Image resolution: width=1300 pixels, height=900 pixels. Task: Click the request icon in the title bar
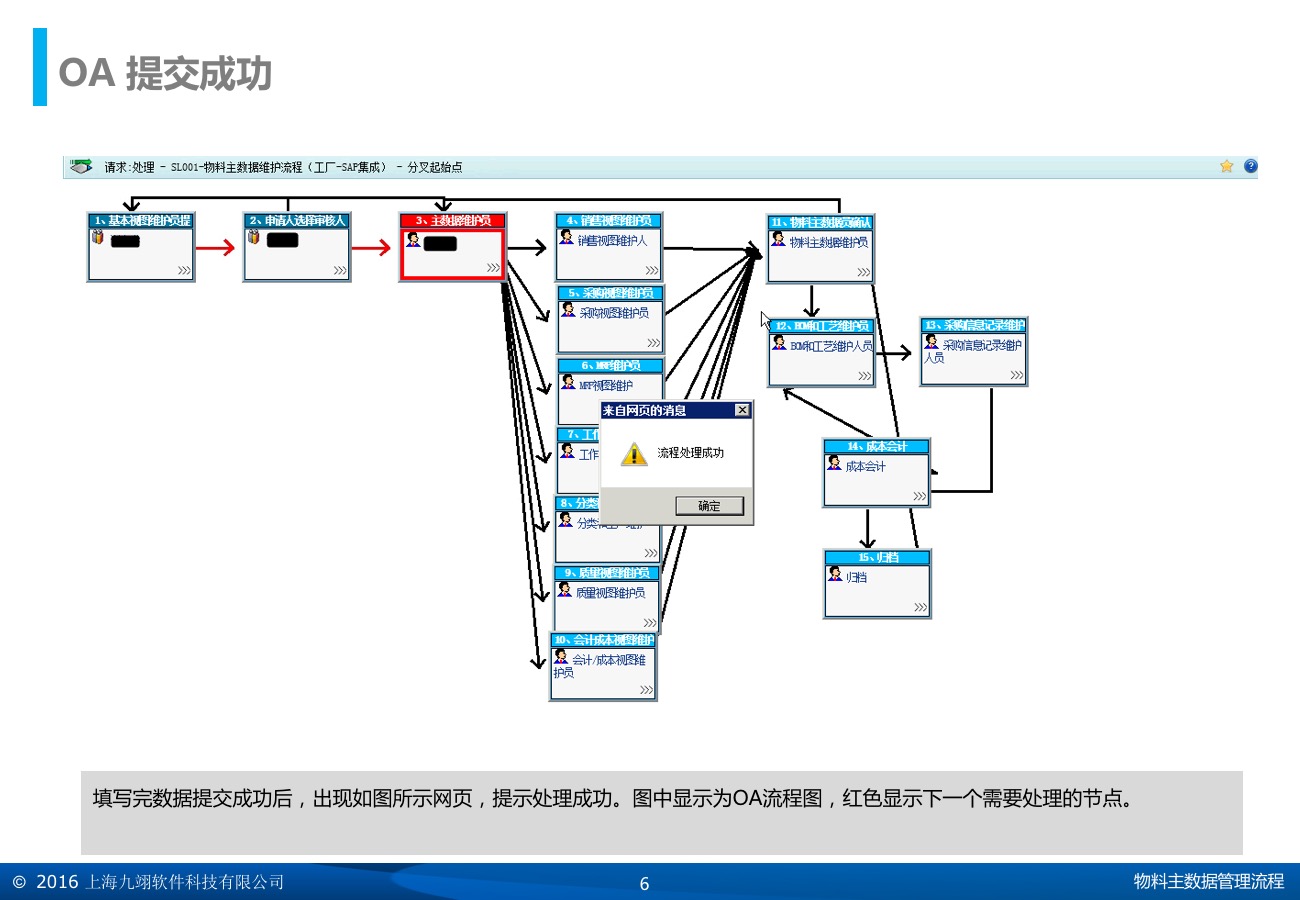81,167
